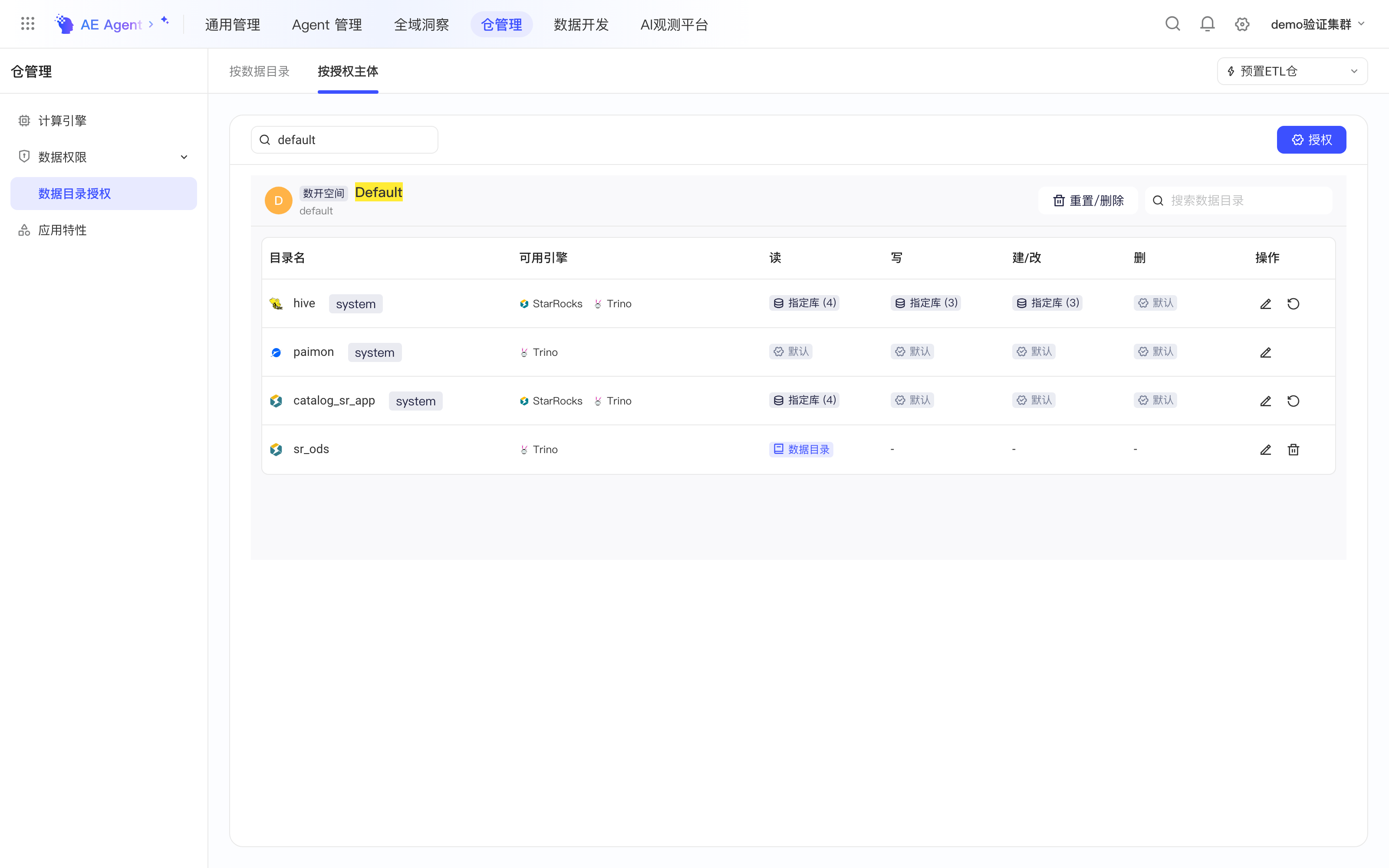Click the orange D avatar of the Default space

[278, 201]
